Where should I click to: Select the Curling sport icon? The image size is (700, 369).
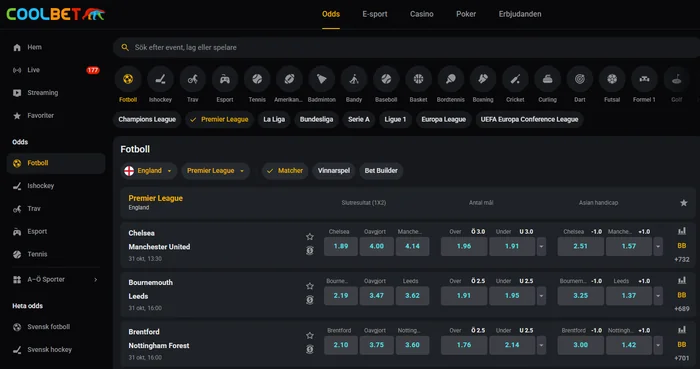pyautogui.click(x=547, y=79)
